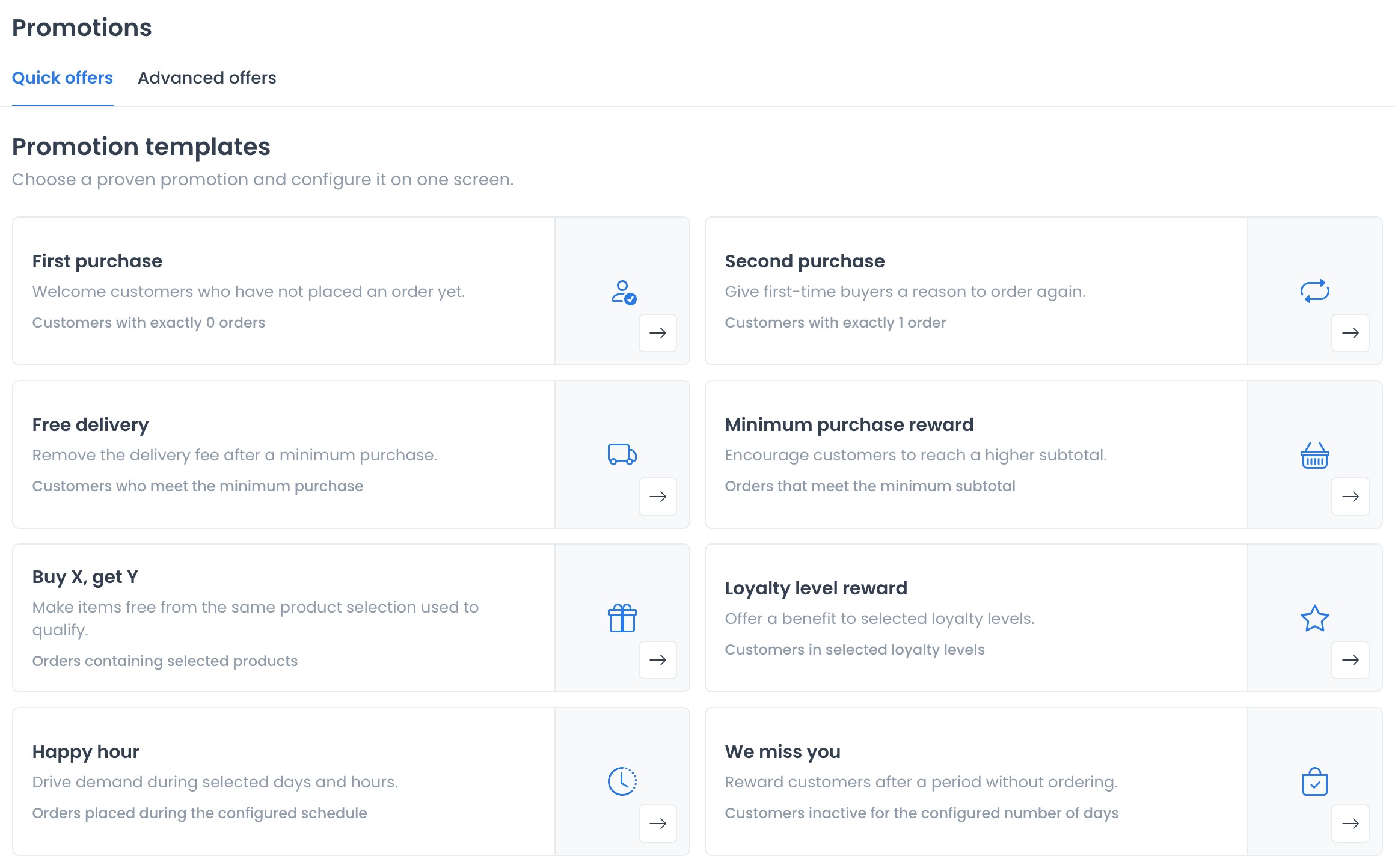Open Free delivery template via arrow button

click(658, 497)
